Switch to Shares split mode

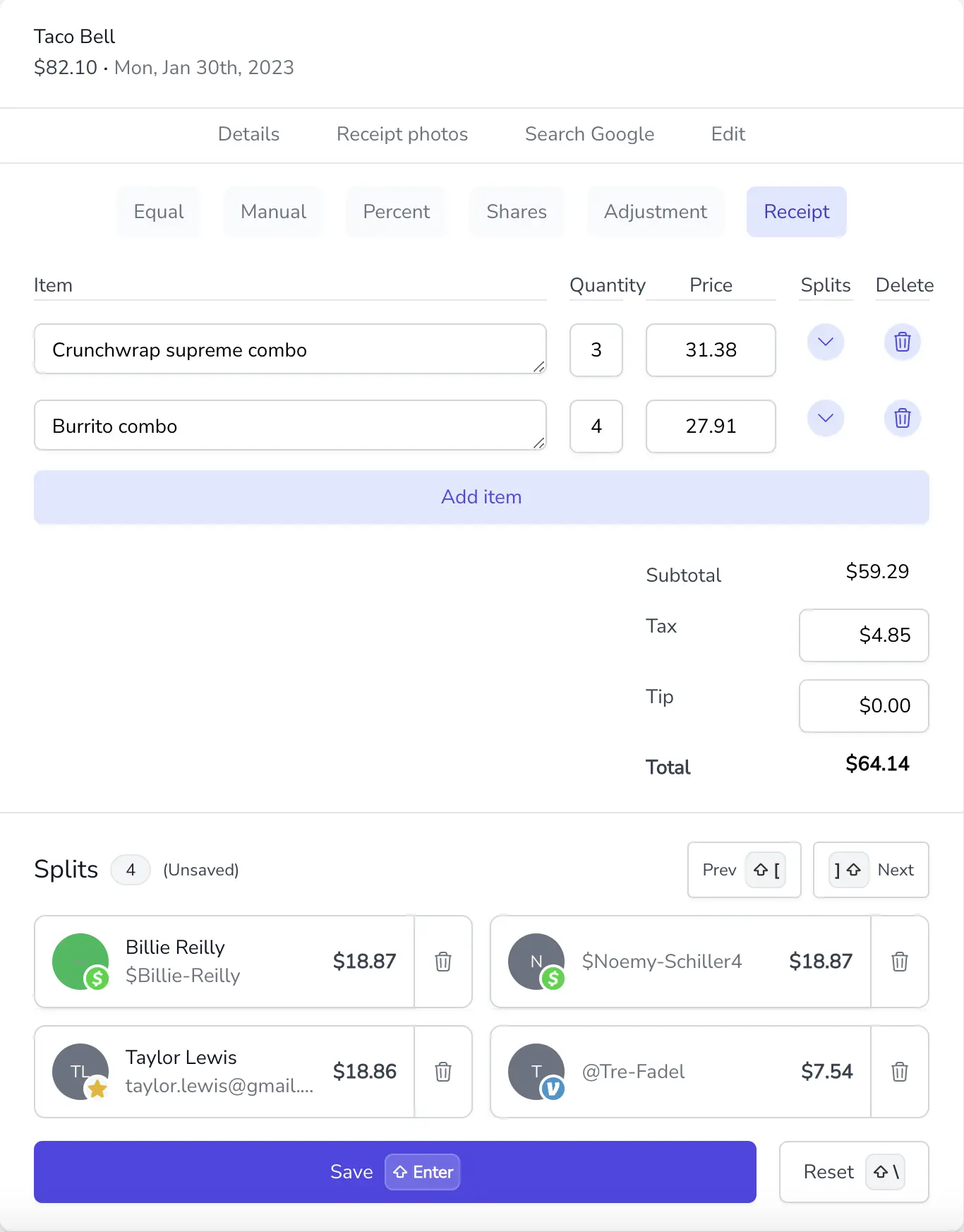(517, 212)
